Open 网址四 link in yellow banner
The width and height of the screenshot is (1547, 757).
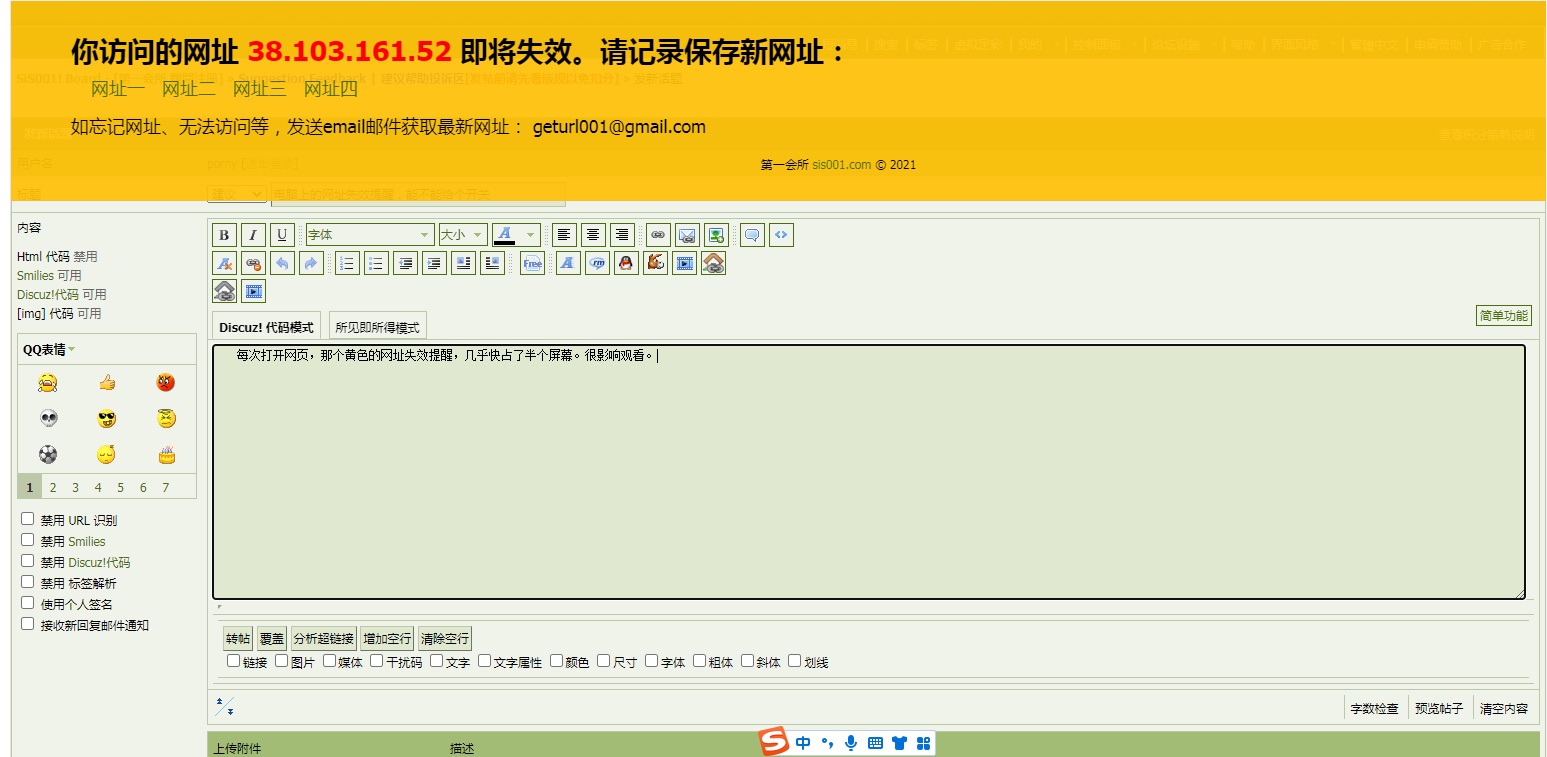[331, 89]
